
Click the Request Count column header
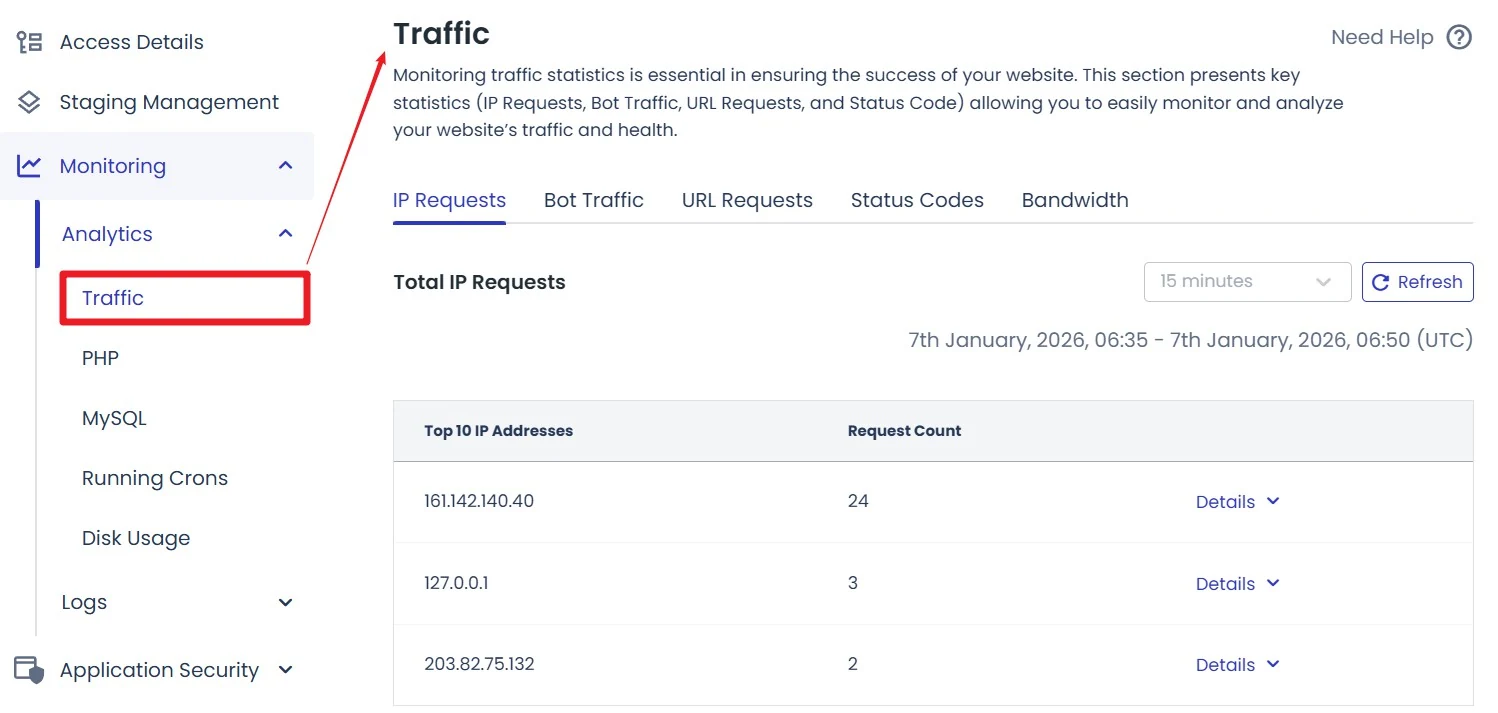(904, 431)
